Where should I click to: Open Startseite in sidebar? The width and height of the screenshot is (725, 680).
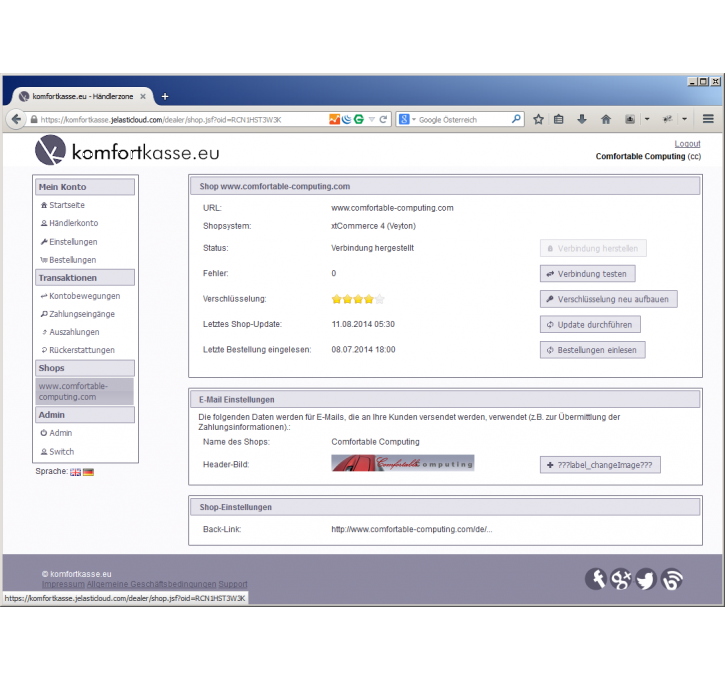(x=62, y=205)
